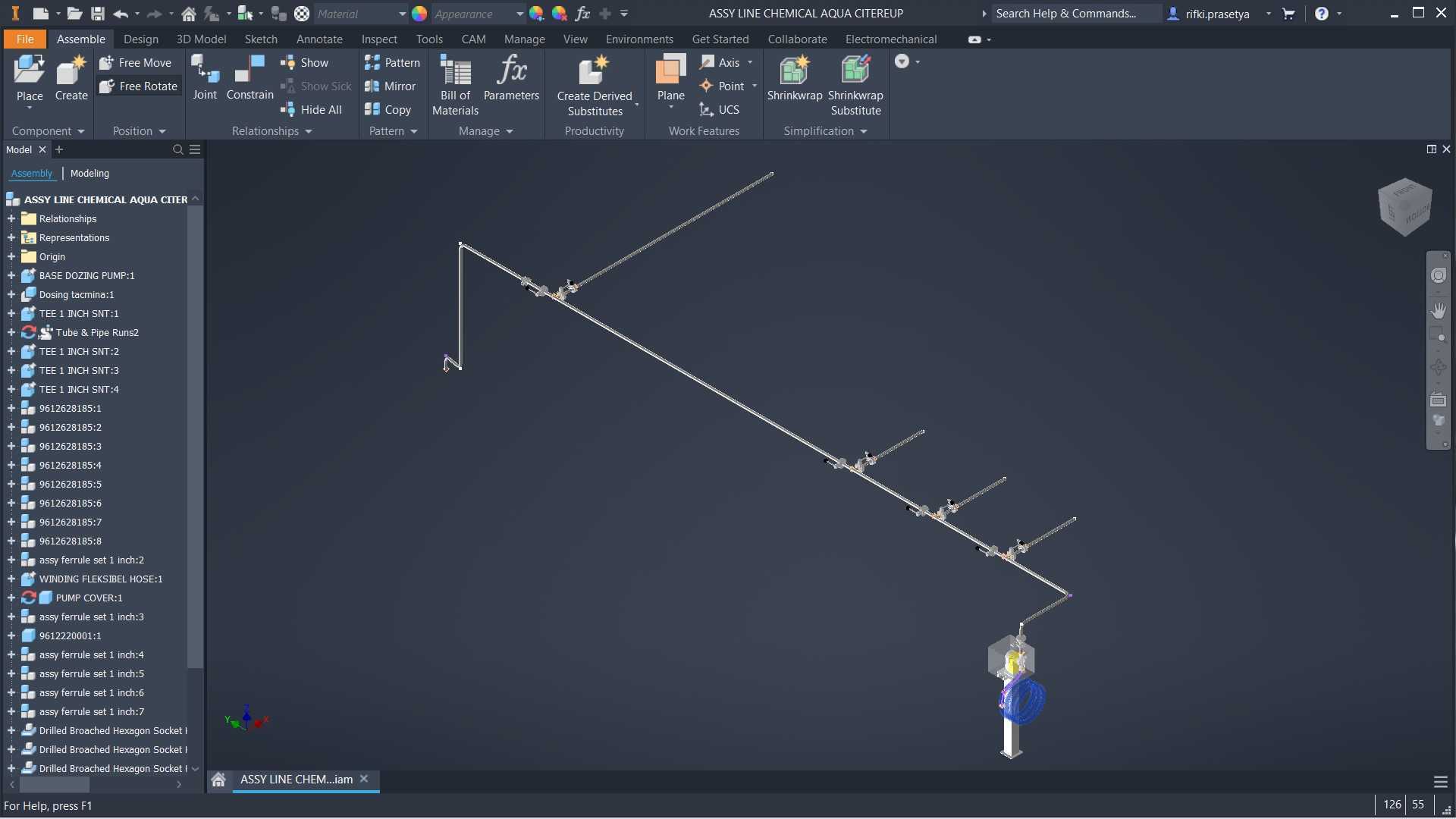Open the Inspect ribbon tab
Image resolution: width=1456 pixels, height=819 pixels.
(379, 39)
